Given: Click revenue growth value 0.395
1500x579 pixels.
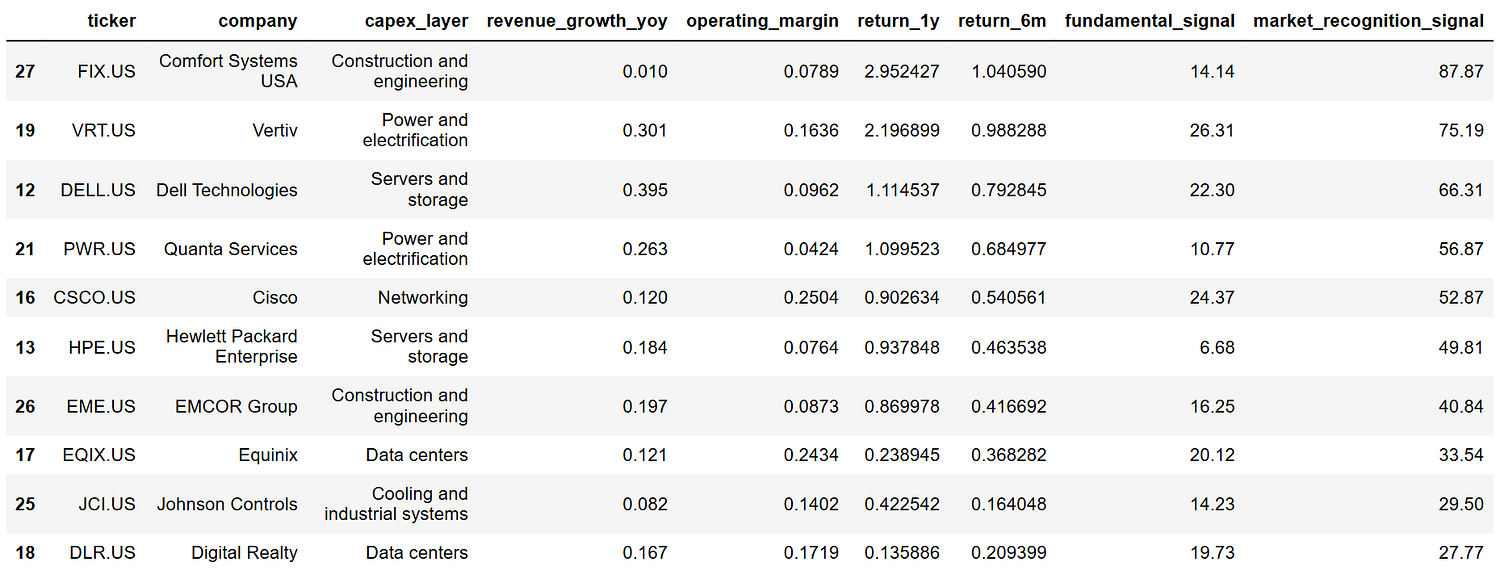Looking at the screenshot, I should pyautogui.click(x=645, y=190).
